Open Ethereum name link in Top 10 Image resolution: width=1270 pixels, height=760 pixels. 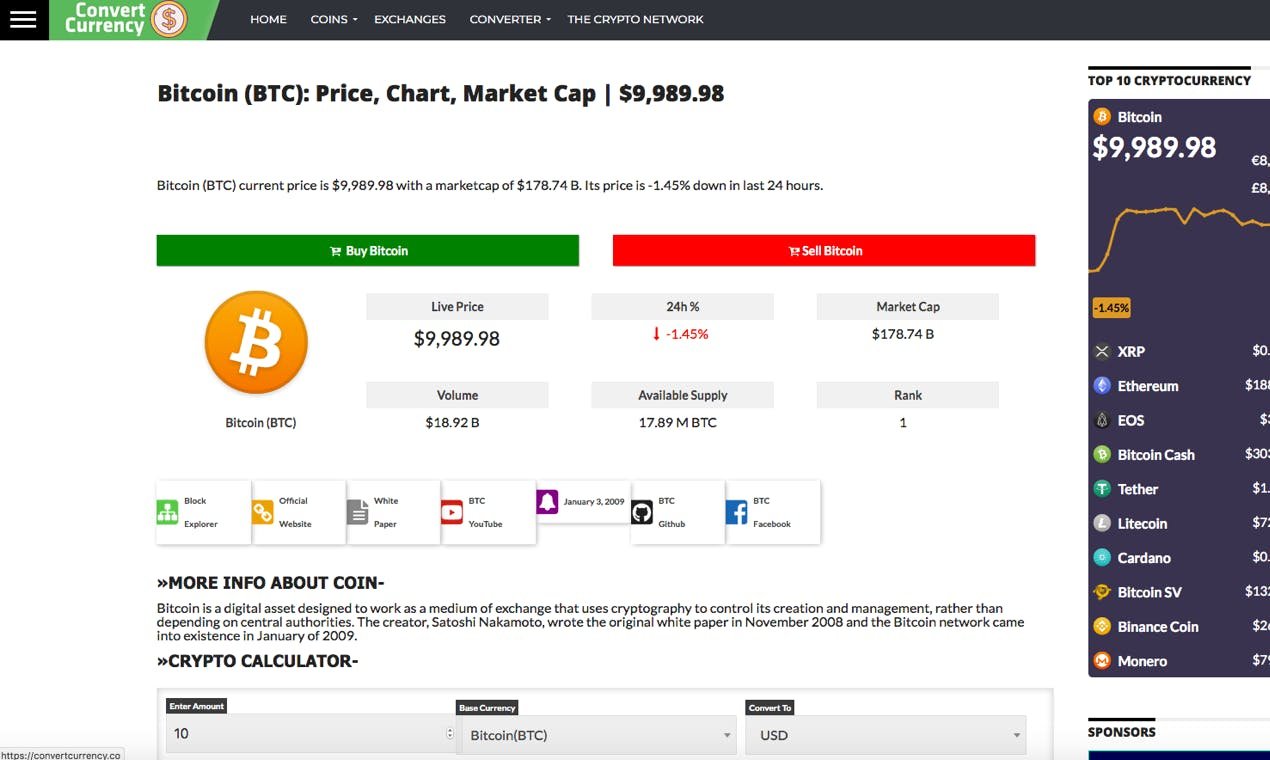click(1148, 386)
